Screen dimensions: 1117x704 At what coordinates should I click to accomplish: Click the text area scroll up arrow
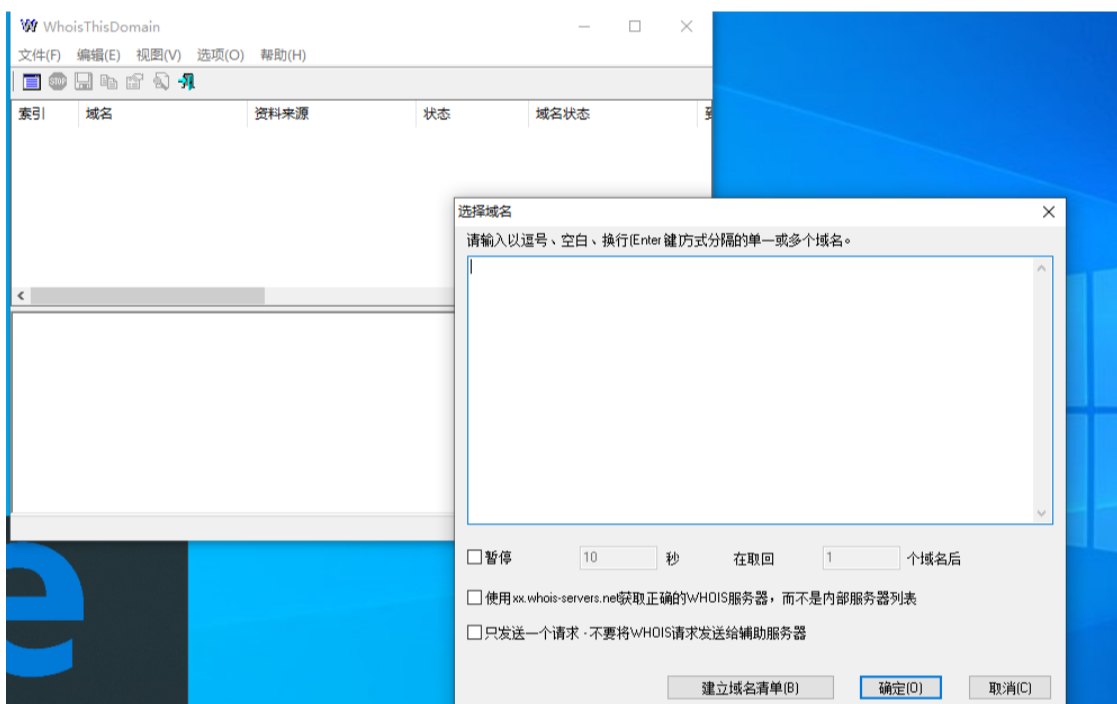[1041, 269]
